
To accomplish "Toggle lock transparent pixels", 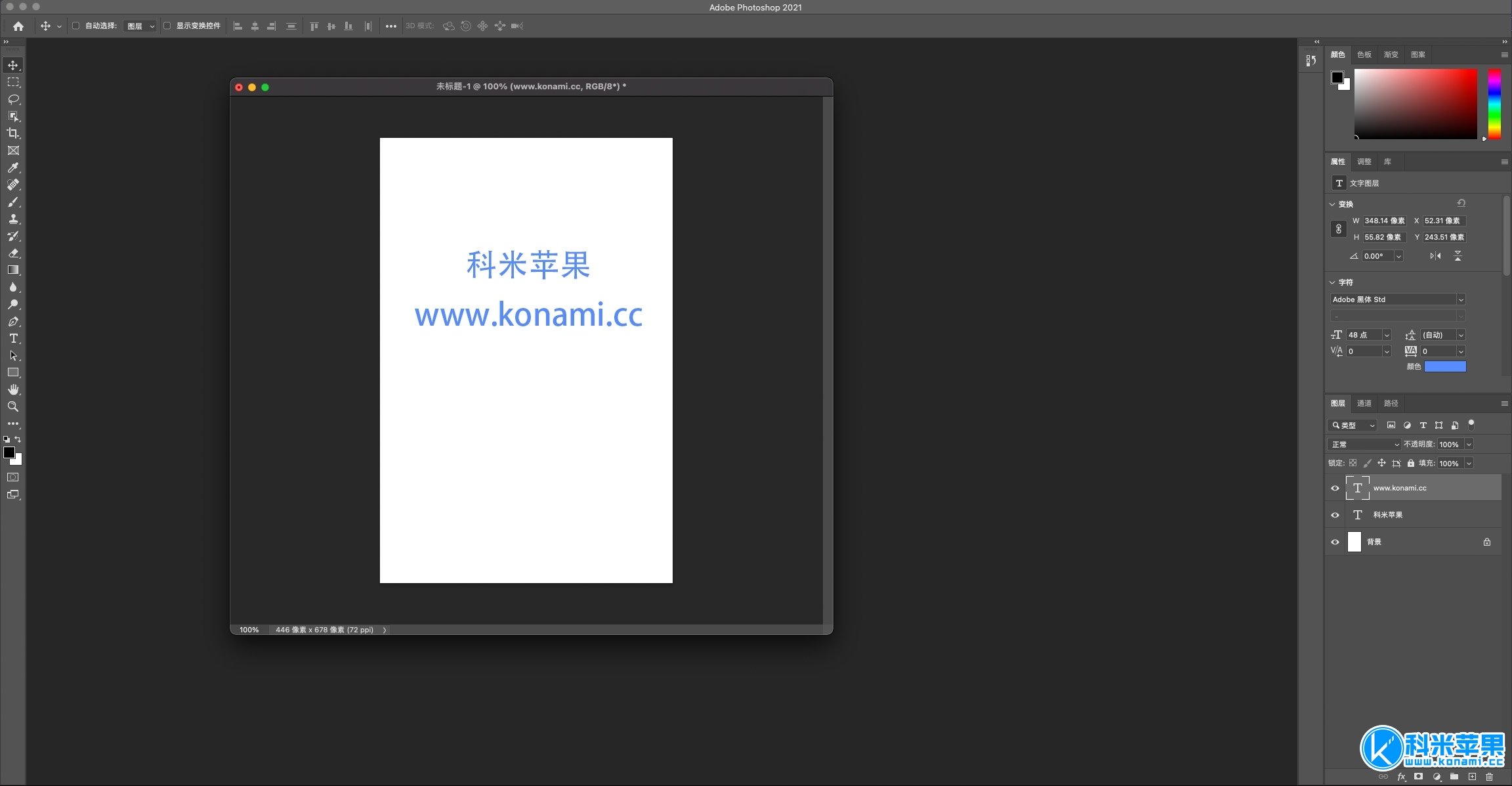I will [1353, 463].
